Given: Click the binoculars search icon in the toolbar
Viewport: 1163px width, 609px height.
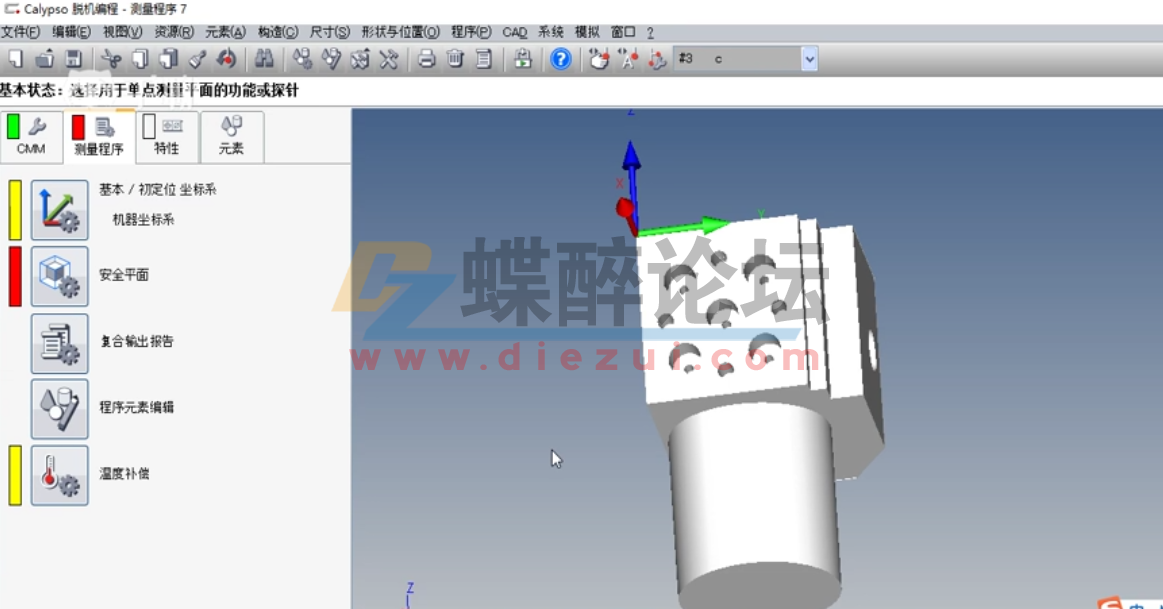Looking at the screenshot, I should (x=262, y=59).
